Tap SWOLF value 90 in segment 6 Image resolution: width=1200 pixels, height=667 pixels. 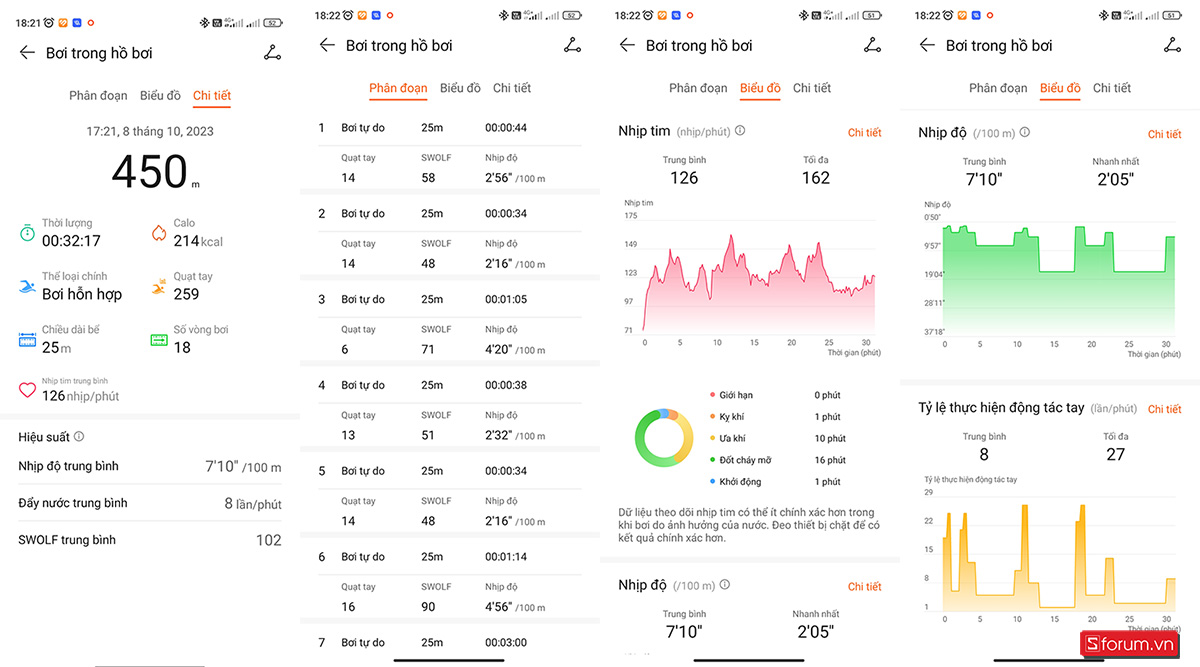[428, 607]
